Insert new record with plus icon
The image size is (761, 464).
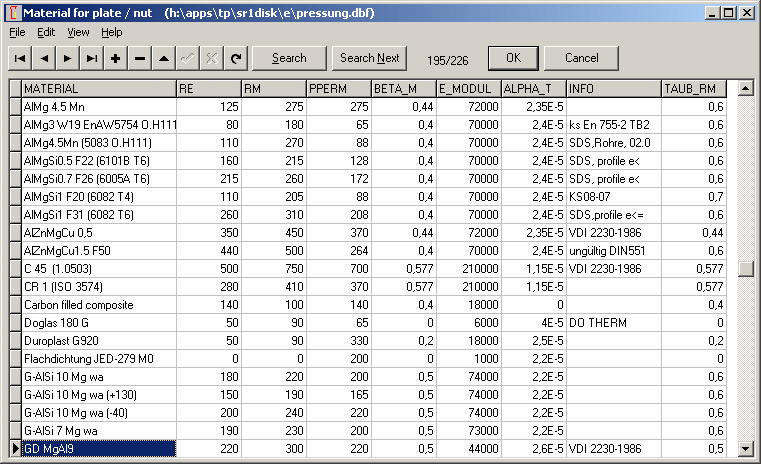(x=116, y=58)
